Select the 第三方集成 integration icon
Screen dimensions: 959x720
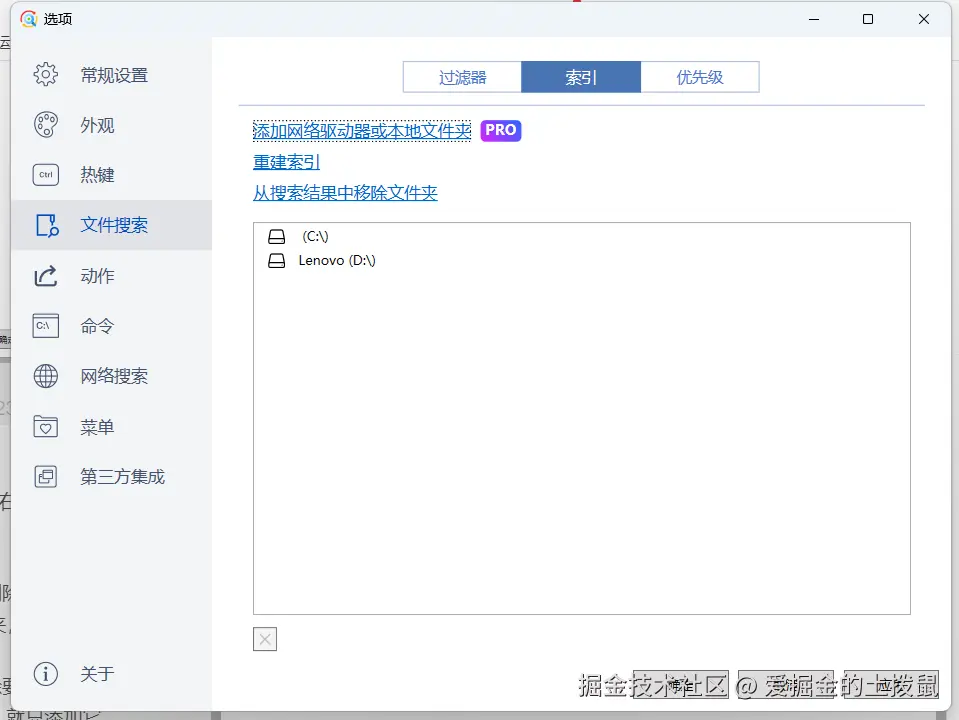pyautogui.click(x=45, y=477)
